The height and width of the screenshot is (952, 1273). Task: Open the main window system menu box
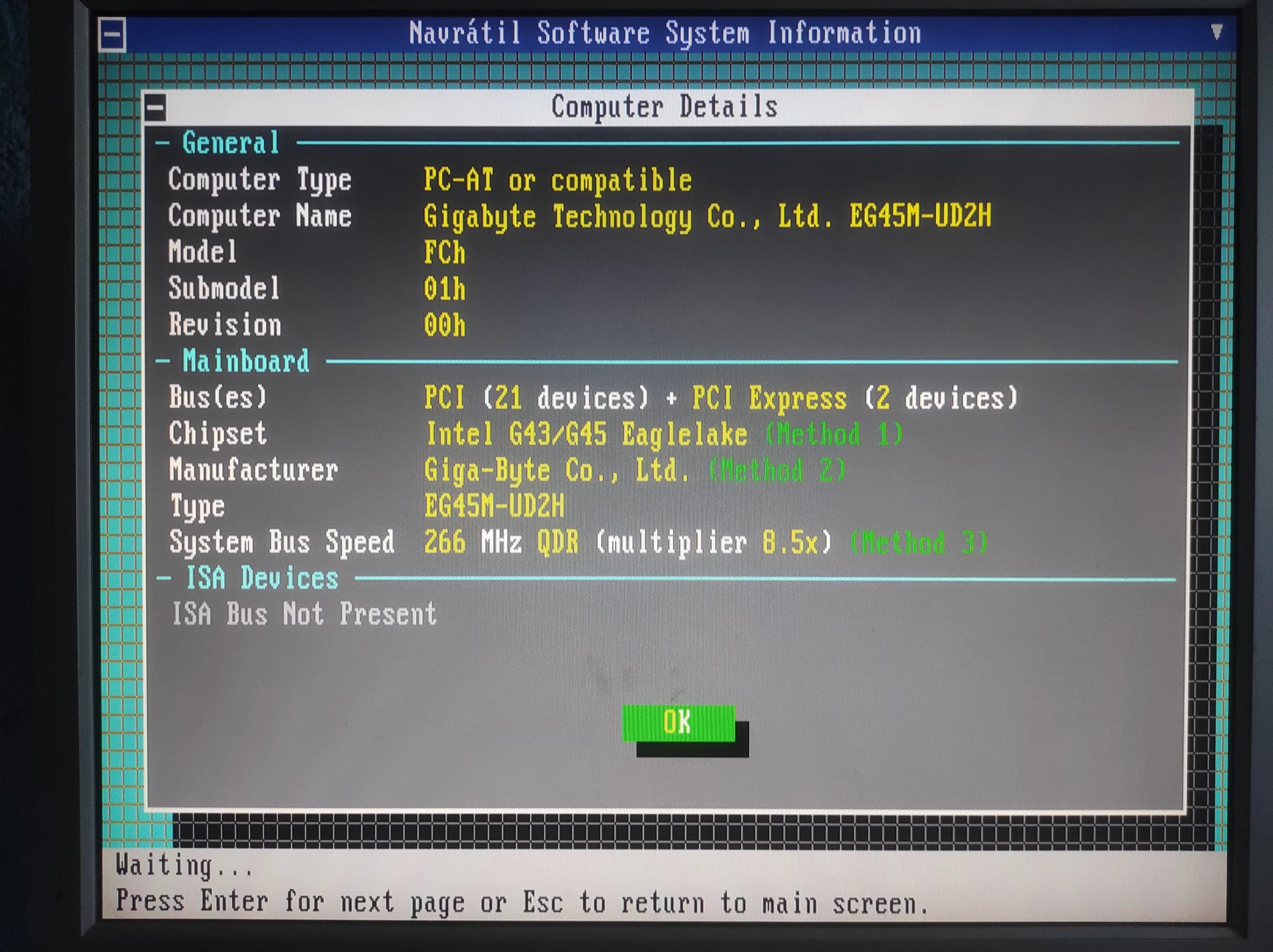point(112,34)
